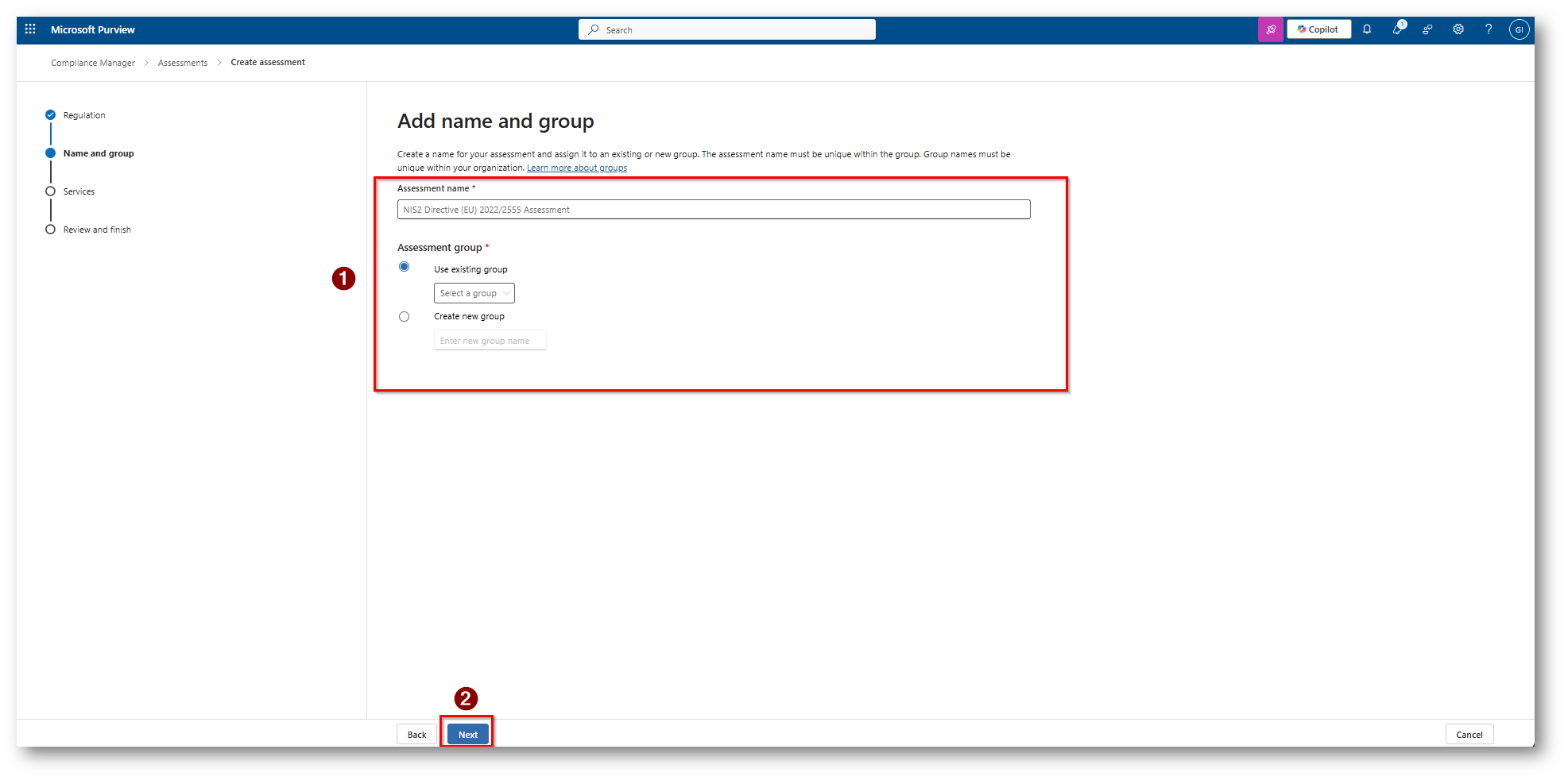
Task: Select the Use existing group radio button
Action: [405, 267]
